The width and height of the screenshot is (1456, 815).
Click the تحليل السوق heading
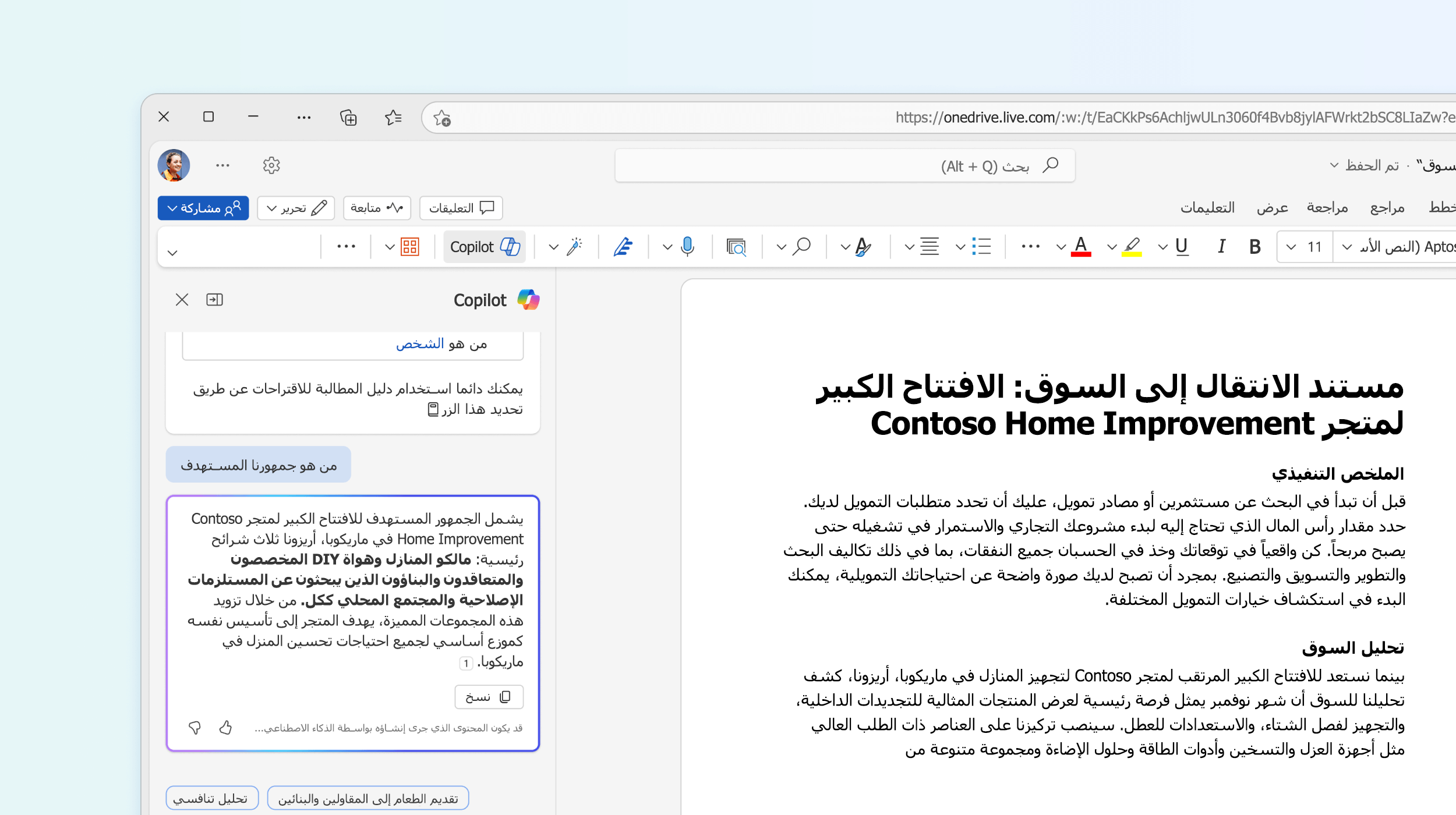click(x=1352, y=647)
